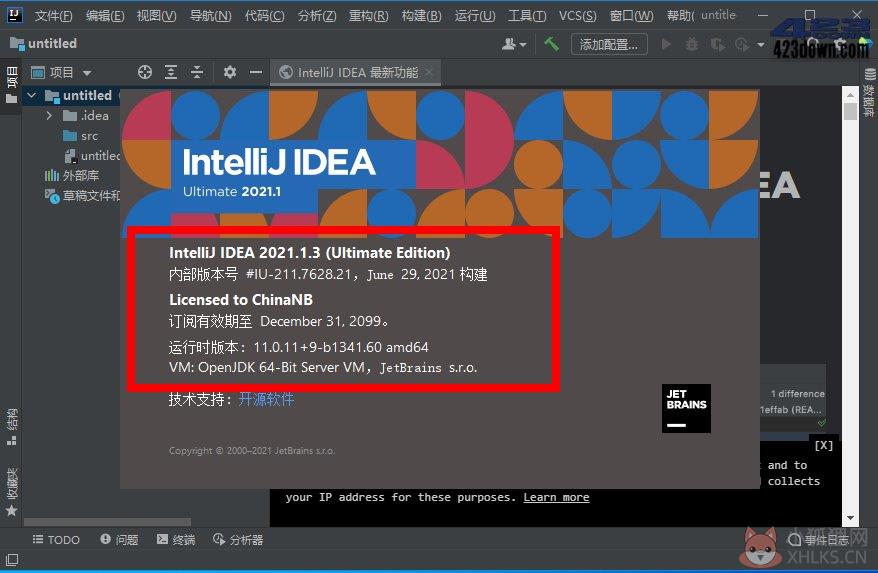Close the IntelliJ IDEA 最新功能 tab

coord(429,72)
